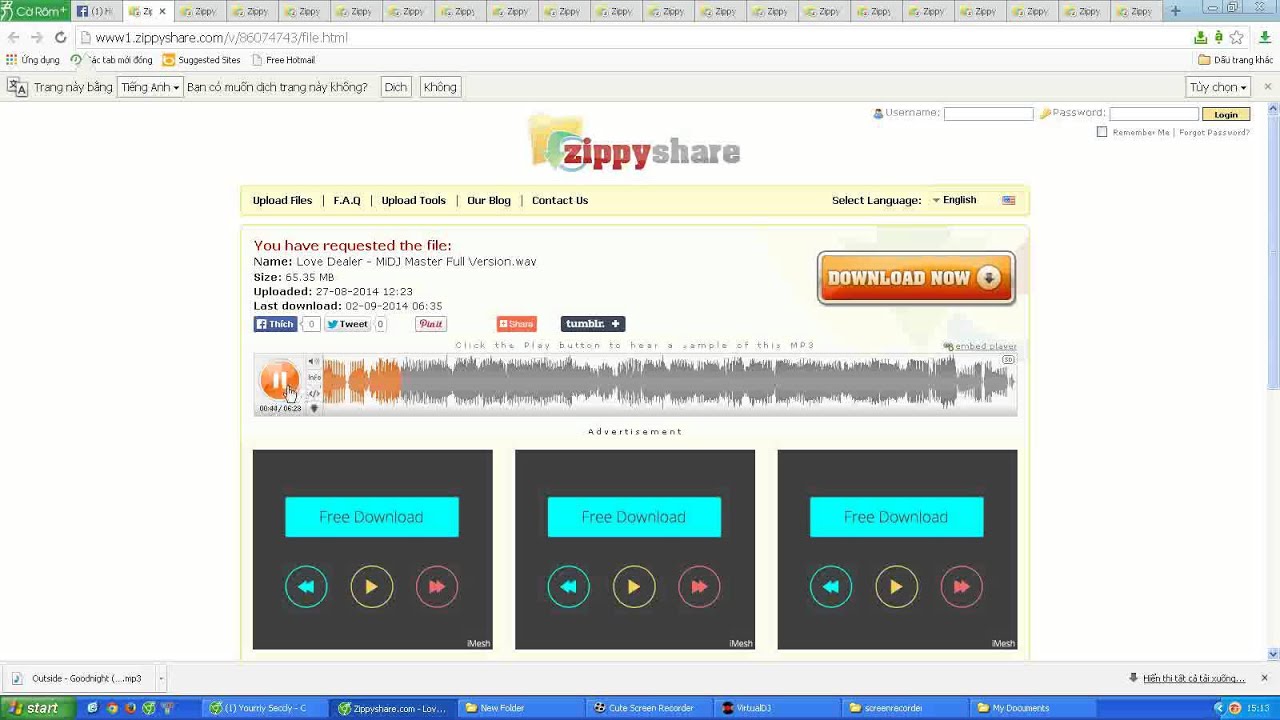Focus the Password input field
Viewport: 1280px width, 720px height.
[x=1153, y=114]
